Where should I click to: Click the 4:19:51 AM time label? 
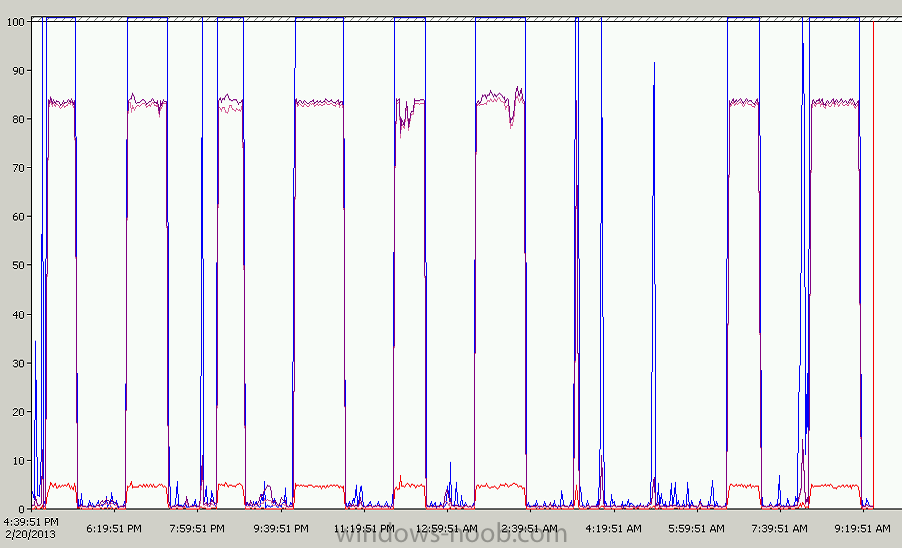(613, 528)
